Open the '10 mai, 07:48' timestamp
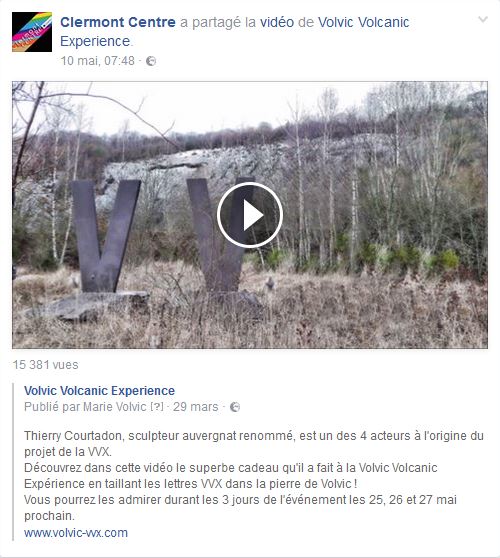This screenshot has width=500, height=558. [98, 61]
